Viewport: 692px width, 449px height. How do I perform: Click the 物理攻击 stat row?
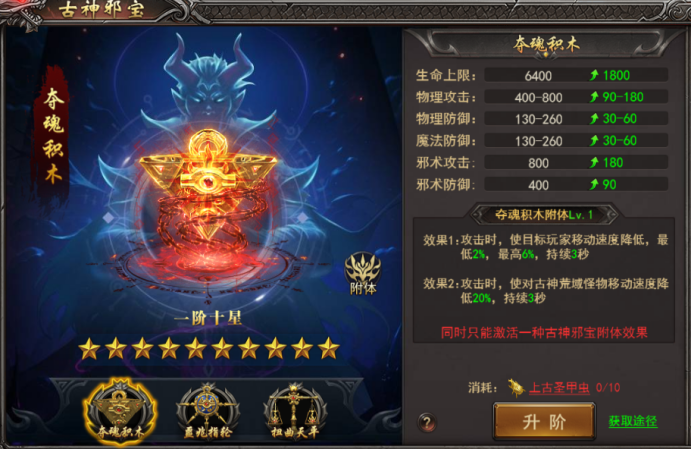tap(542, 97)
